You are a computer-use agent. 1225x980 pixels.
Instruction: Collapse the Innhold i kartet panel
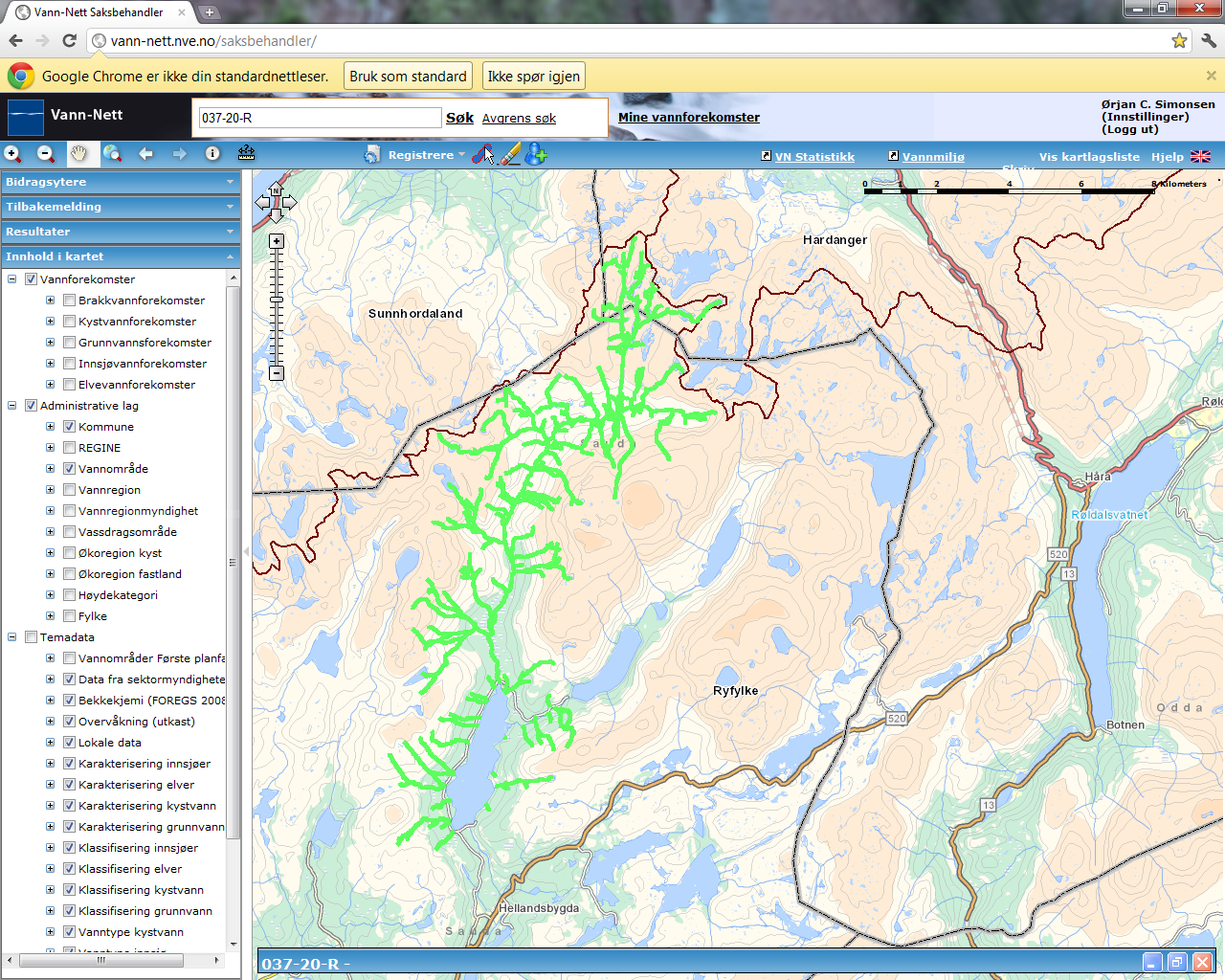[121, 256]
